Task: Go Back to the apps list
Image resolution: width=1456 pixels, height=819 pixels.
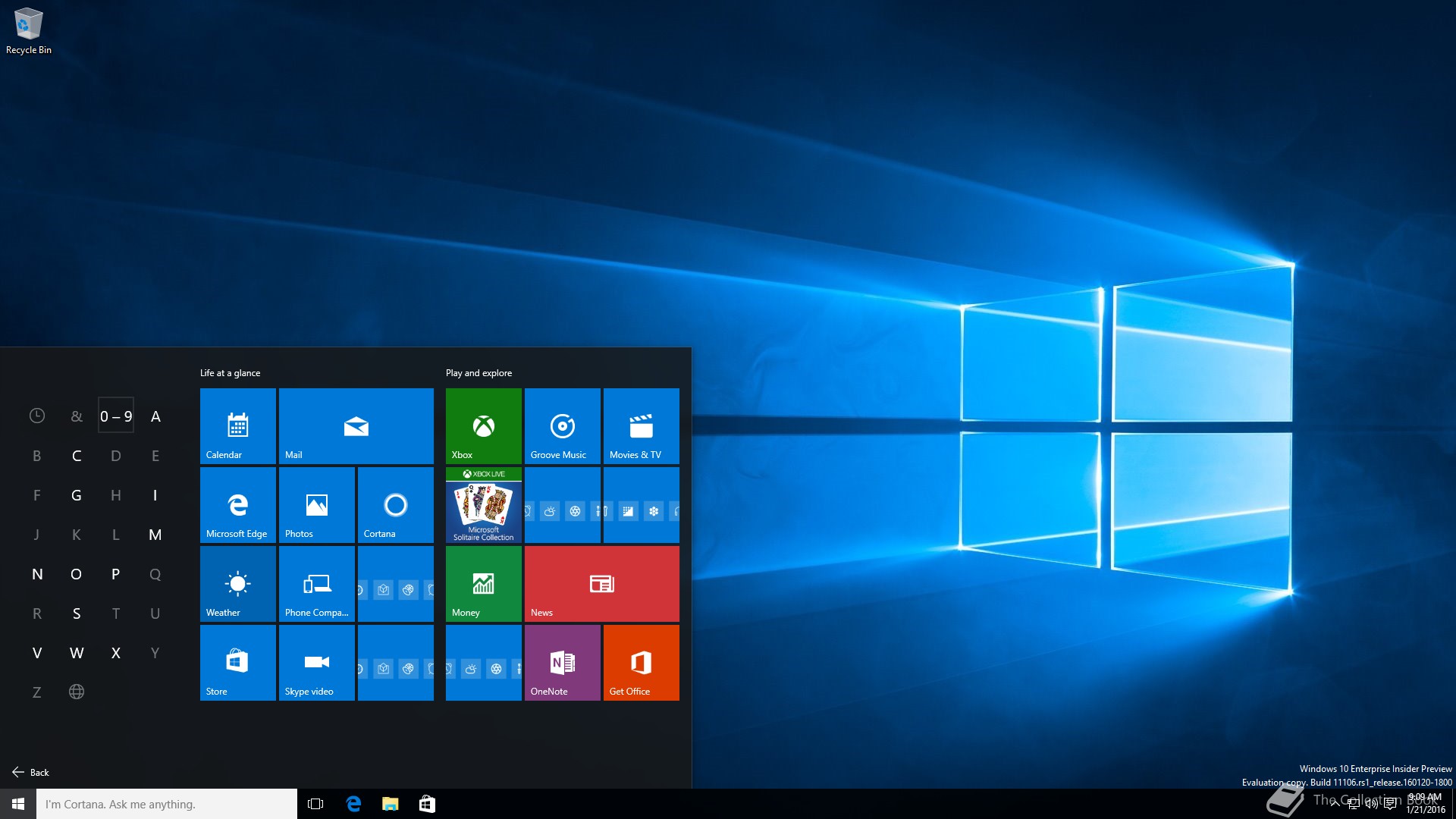Action: coord(31,772)
